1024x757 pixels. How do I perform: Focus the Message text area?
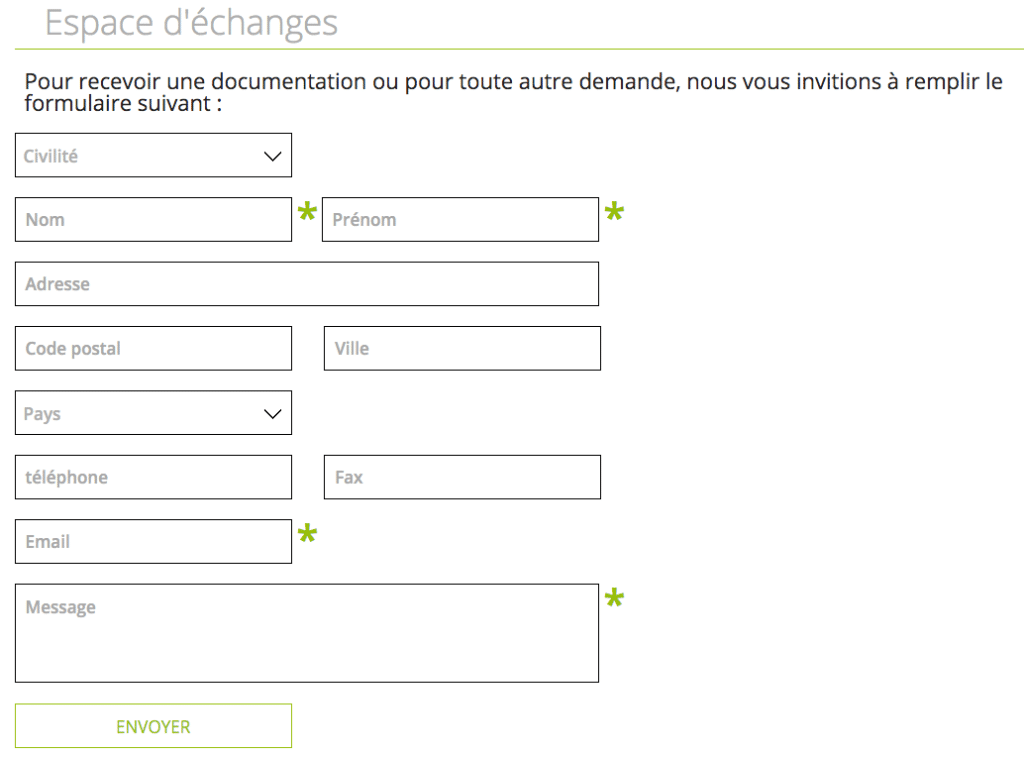click(306, 634)
